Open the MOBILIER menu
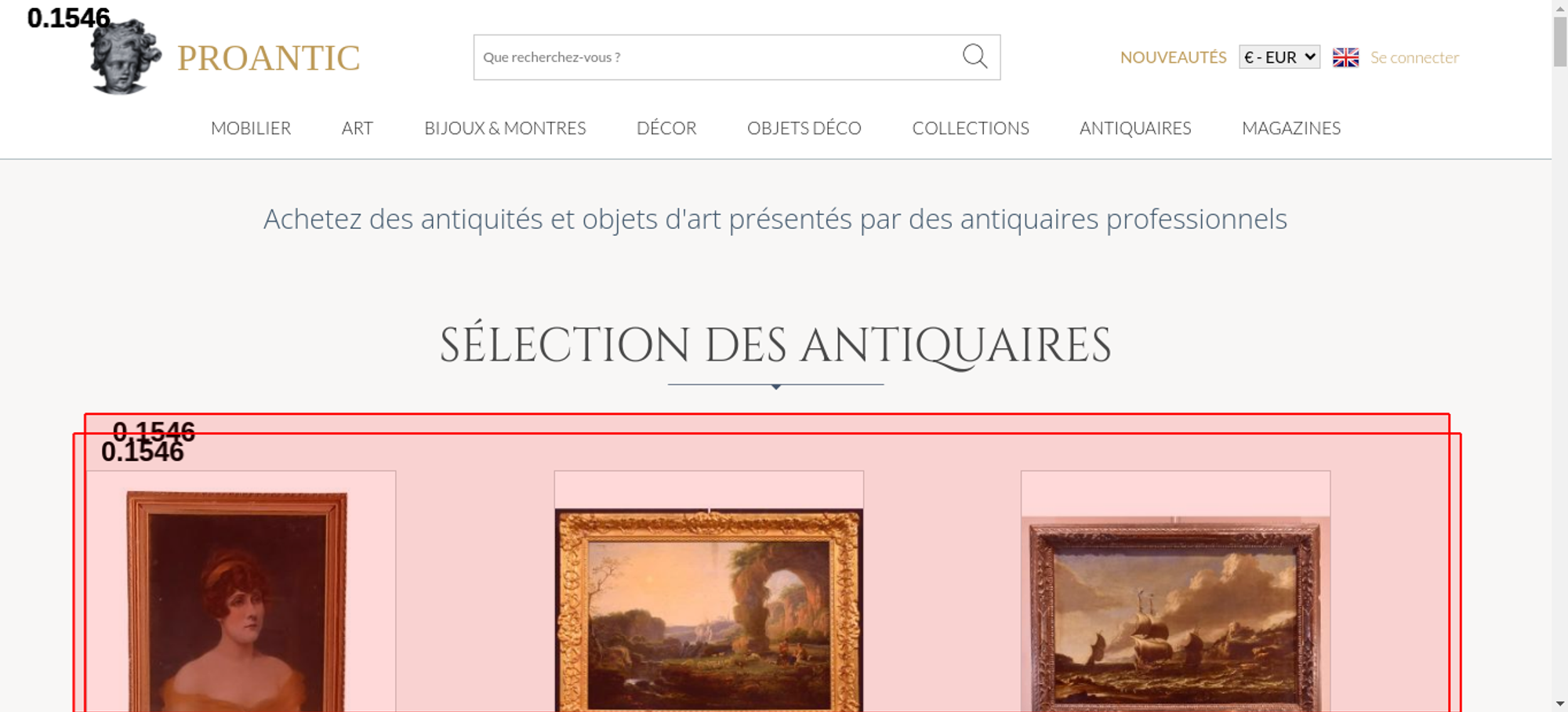The width and height of the screenshot is (1568, 712). (x=251, y=128)
